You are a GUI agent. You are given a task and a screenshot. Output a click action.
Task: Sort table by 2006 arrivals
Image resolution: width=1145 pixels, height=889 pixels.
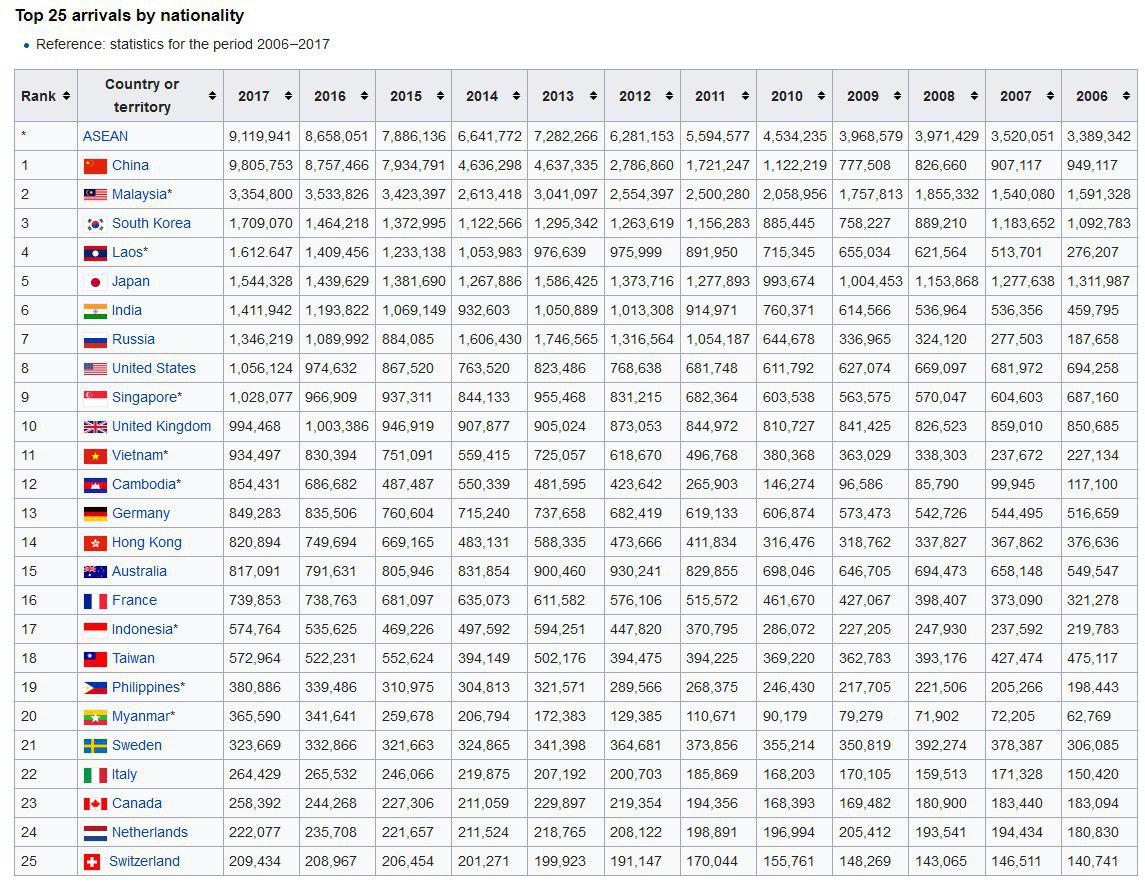tap(1126, 97)
